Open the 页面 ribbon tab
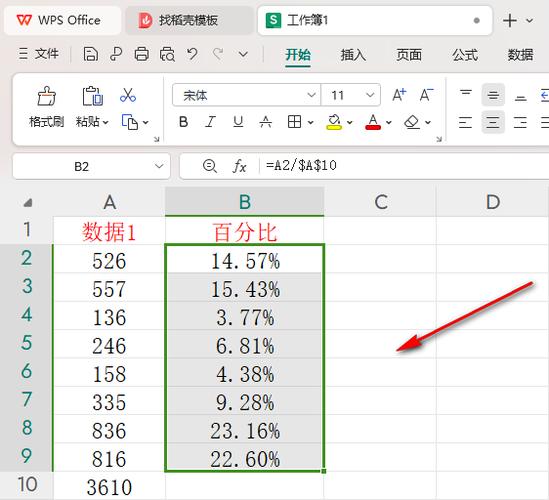Screen dimensions: 549x500 (409, 55)
